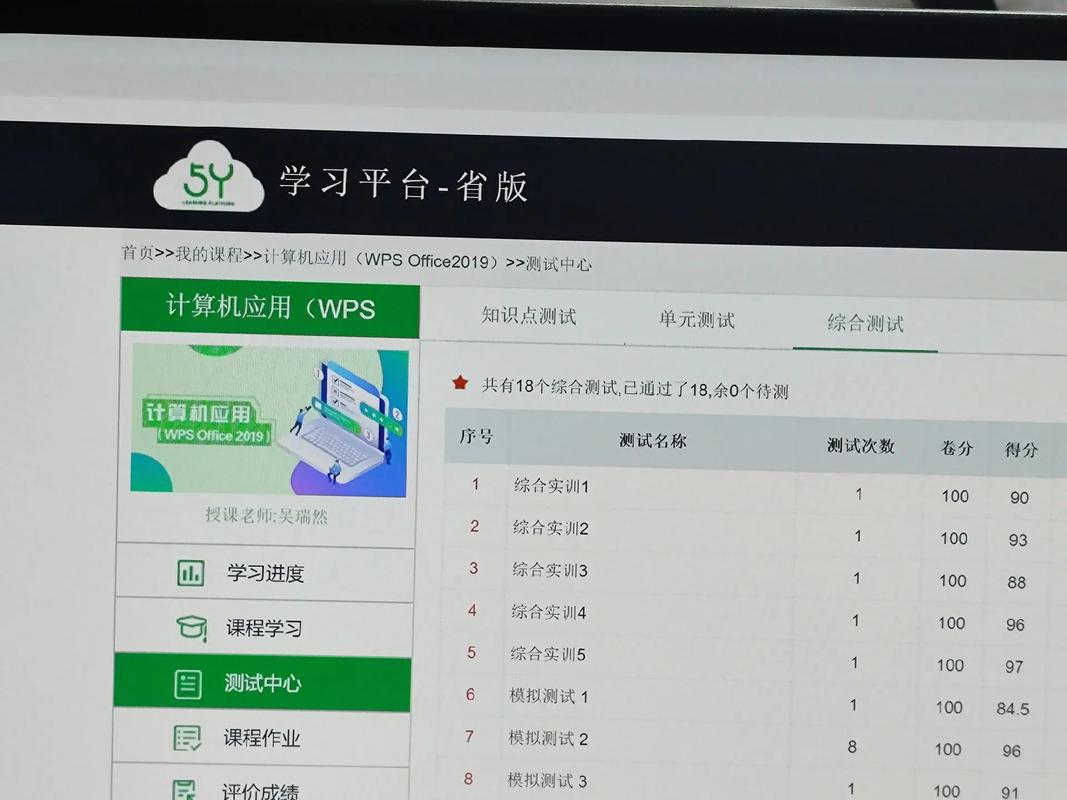Screen dimensions: 1067x800
Task: Open the 学习进度 sidebar menu item
Action: [x=265, y=573]
